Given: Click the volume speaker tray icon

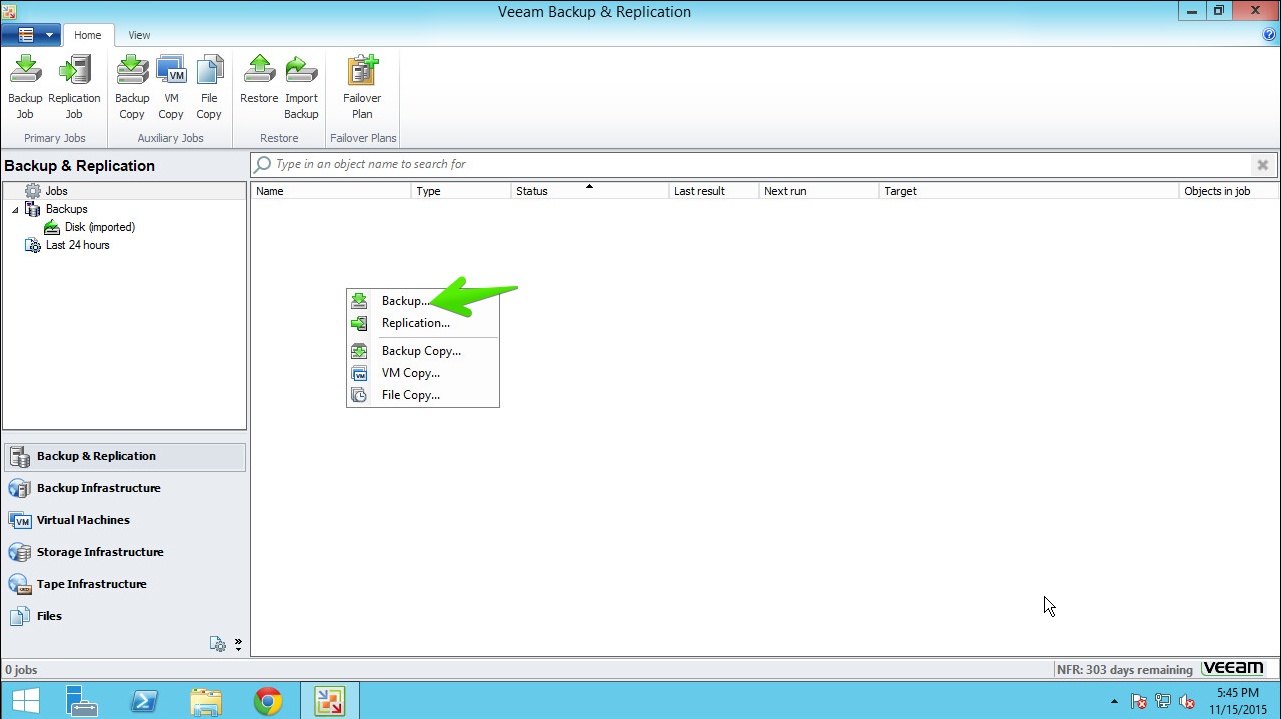Looking at the screenshot, I should [1187, 701].
